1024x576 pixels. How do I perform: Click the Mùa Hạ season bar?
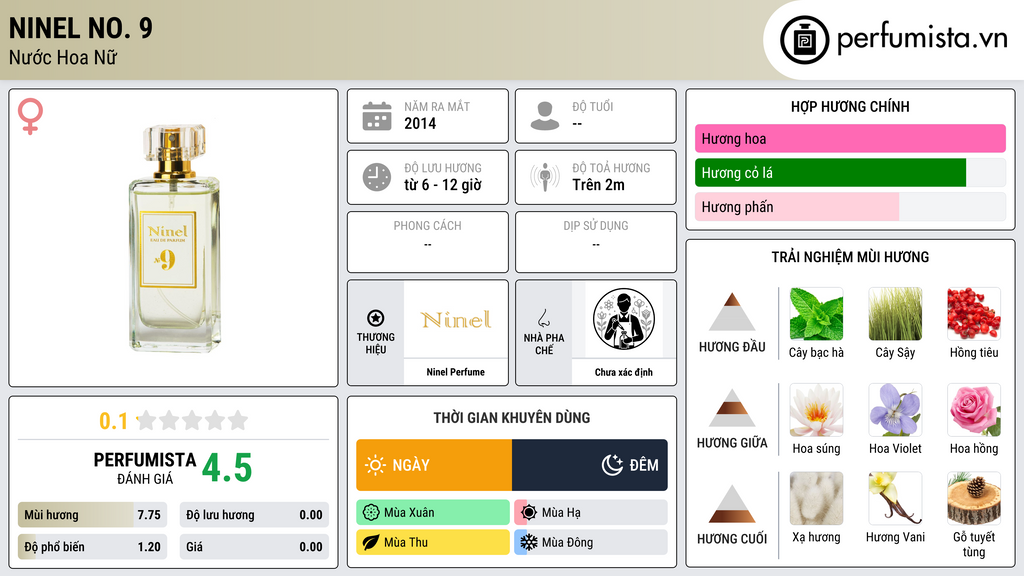(591, 513)
